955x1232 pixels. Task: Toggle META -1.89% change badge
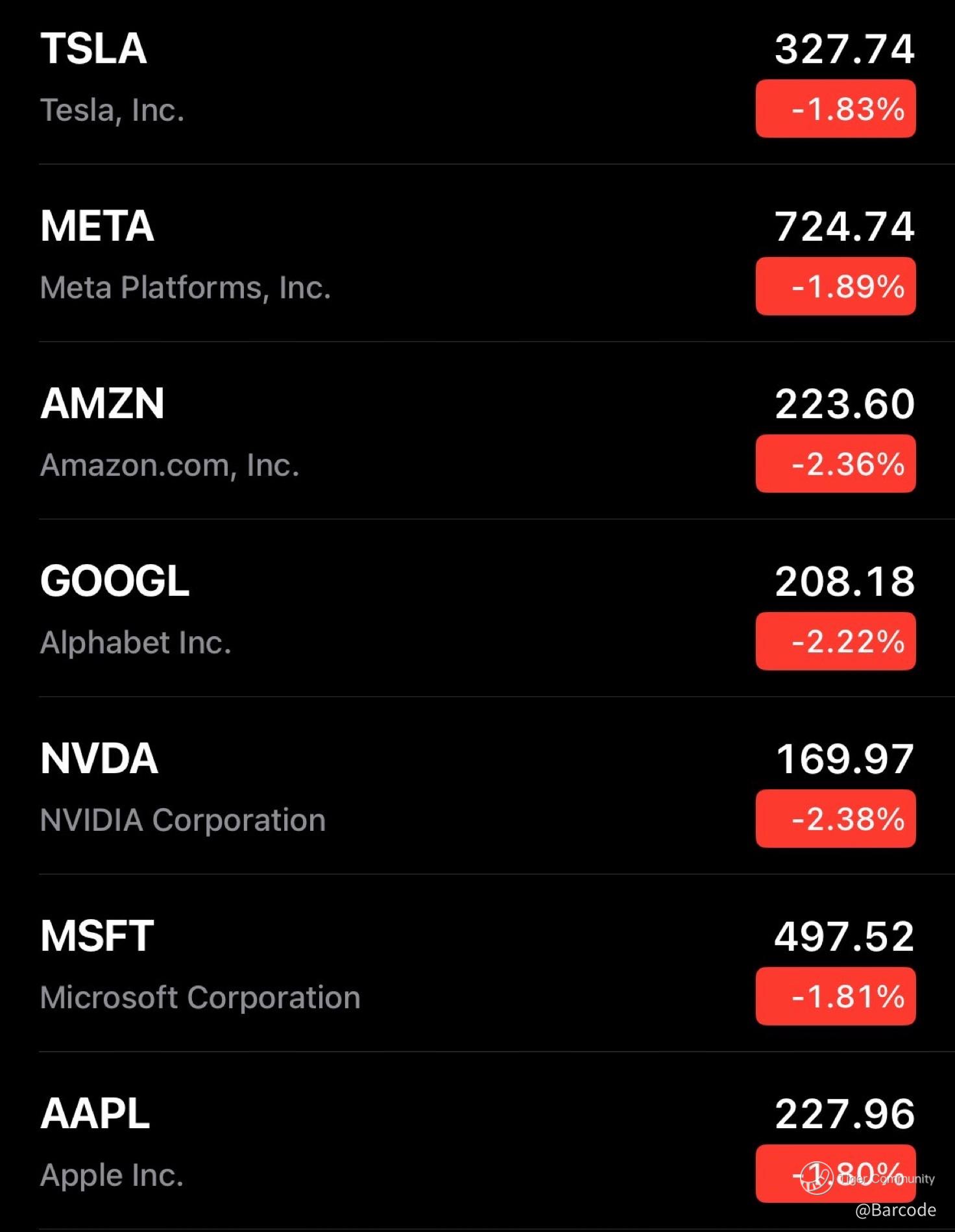click(x=836, y=286)
